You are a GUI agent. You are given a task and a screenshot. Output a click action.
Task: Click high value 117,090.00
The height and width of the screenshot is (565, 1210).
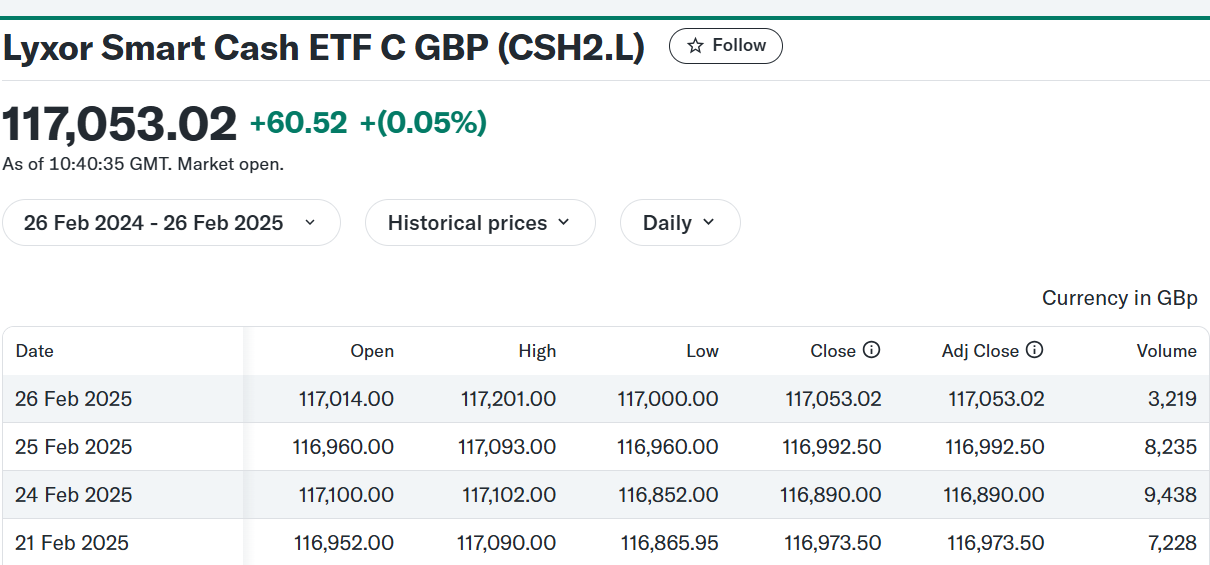coord(507,543)
